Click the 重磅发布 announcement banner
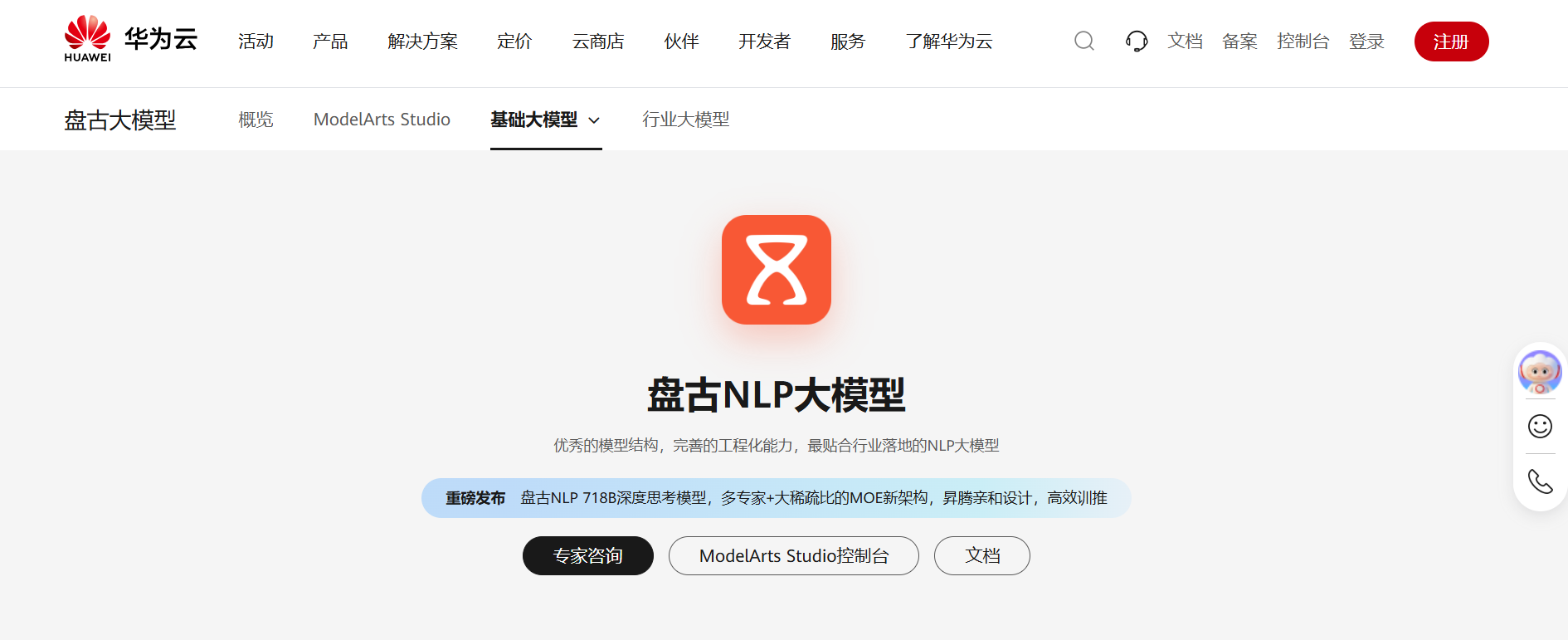The image size is (1568, 640). [x=777, y=498]
